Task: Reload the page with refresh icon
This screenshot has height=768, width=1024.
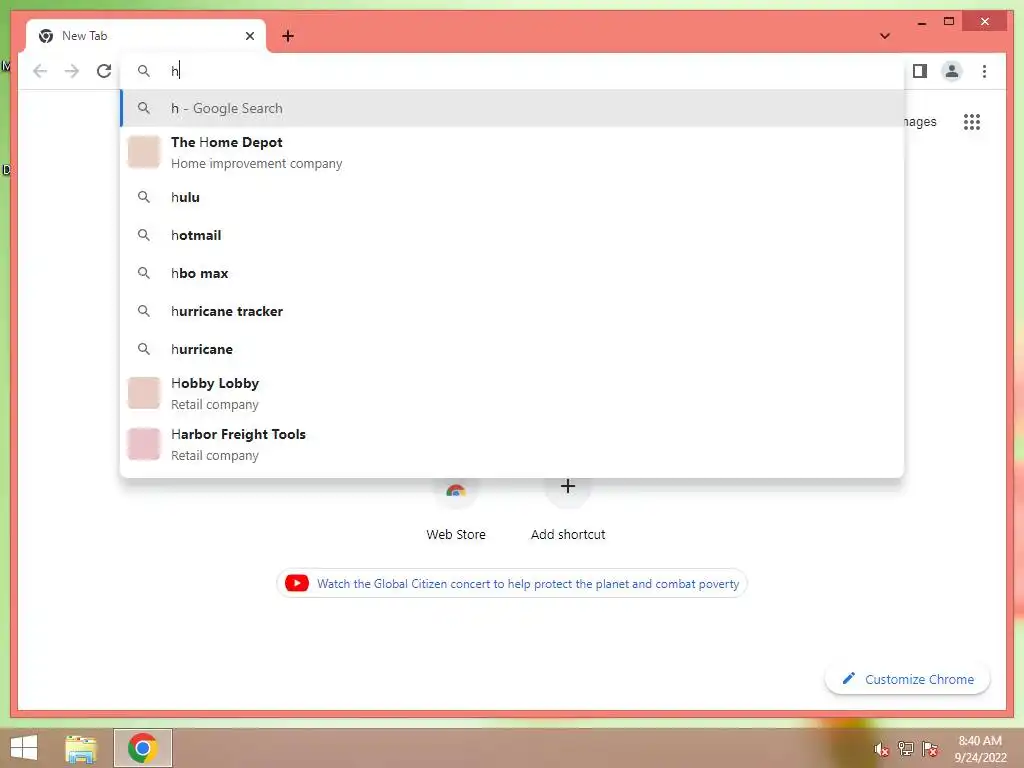Action: (x=104, y=71)
